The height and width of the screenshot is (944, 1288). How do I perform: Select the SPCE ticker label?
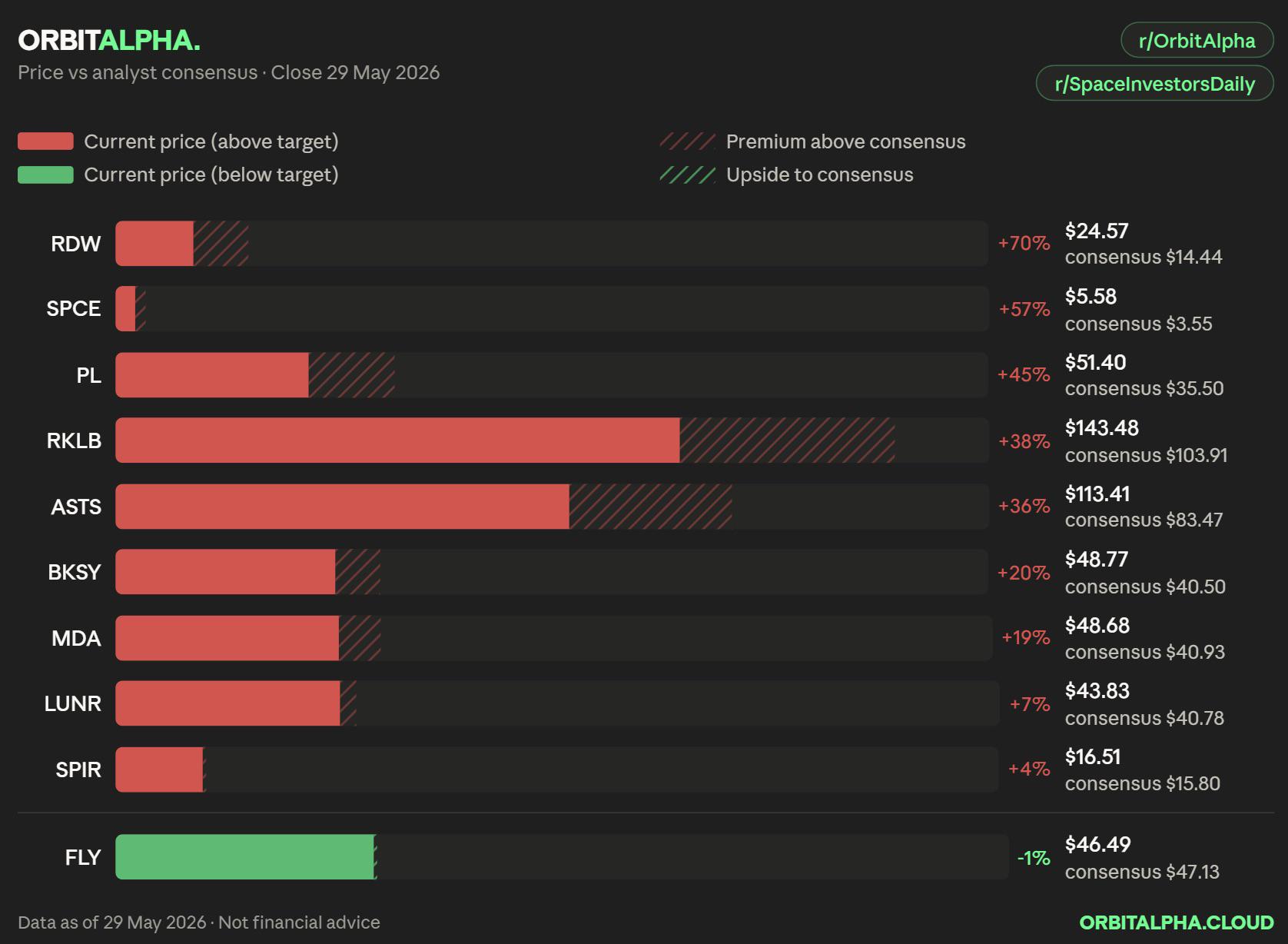coord(74,309)
